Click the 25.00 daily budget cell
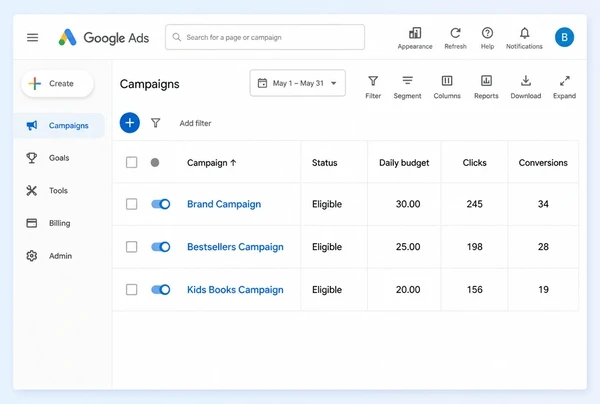 [408, 247]
